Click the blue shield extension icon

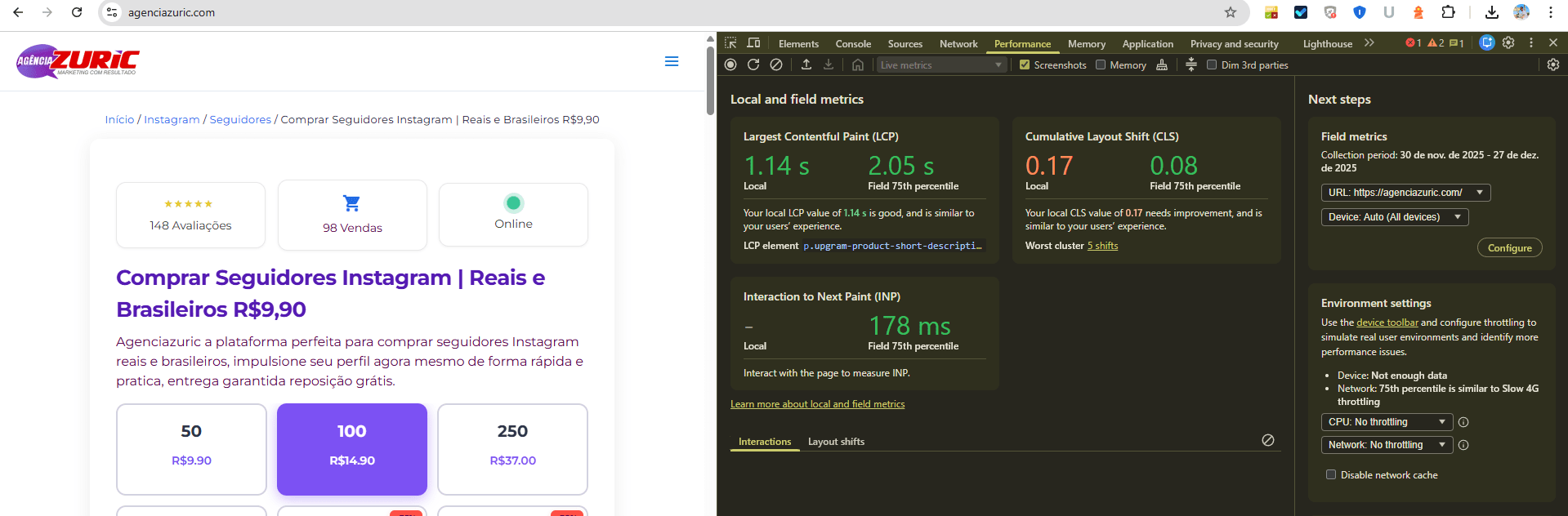(x=1360, y=12)
